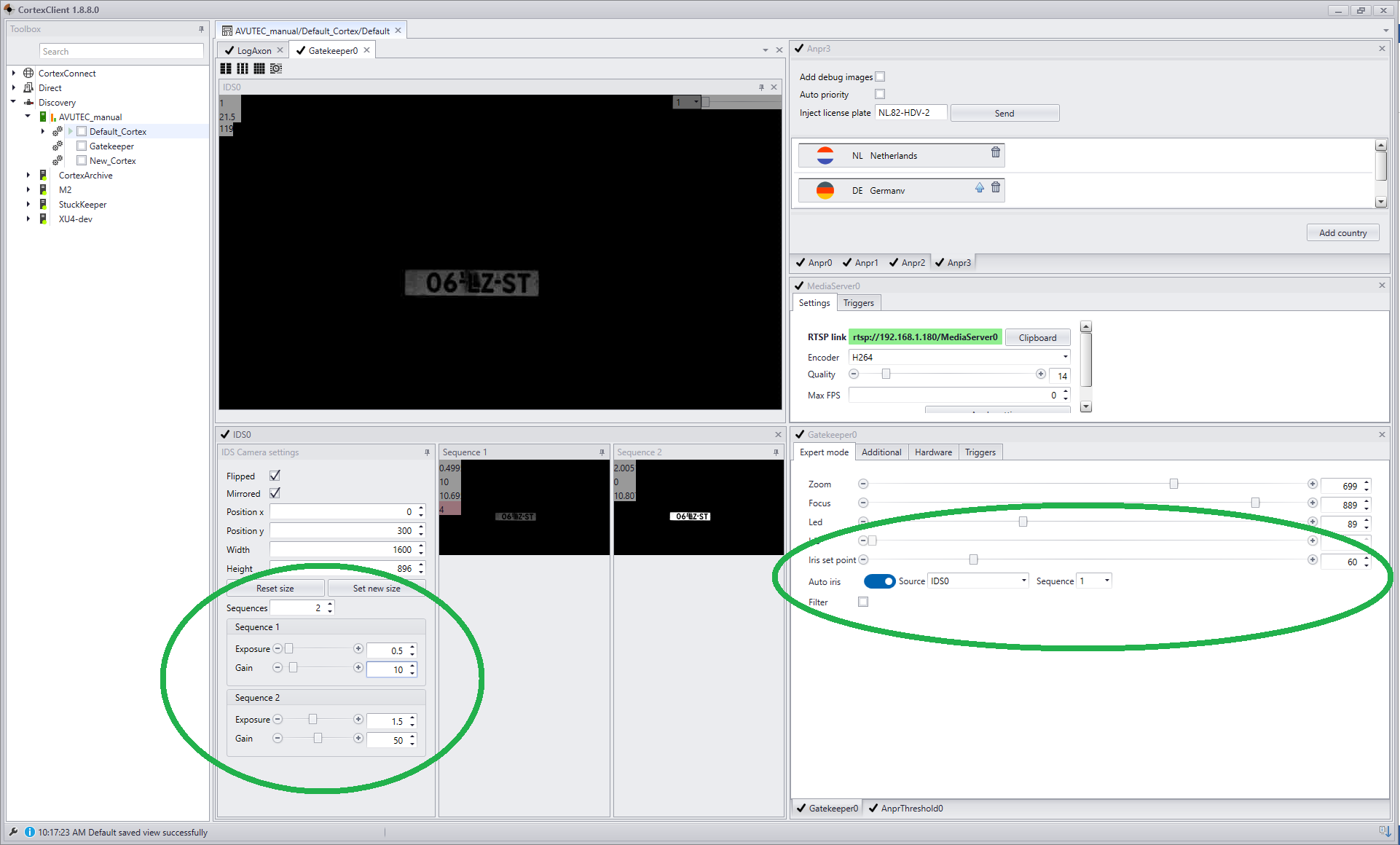Screen dimensions: 1400x845
Task: Click the Reset size button
Action: coord(275,588)
